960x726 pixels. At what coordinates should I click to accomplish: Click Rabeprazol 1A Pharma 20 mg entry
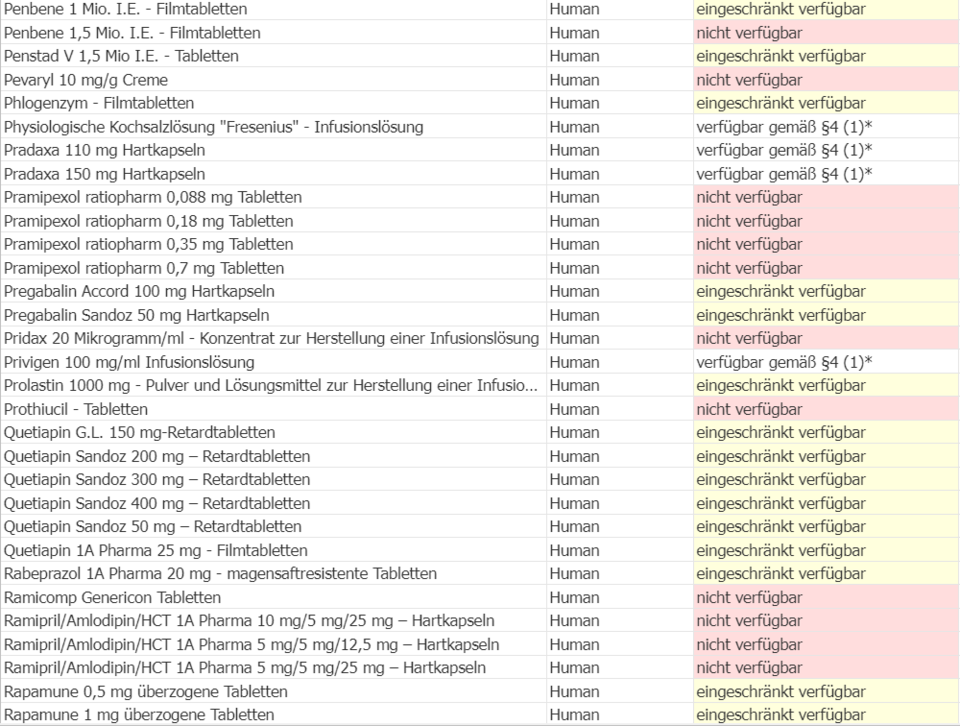click(220, 574)
